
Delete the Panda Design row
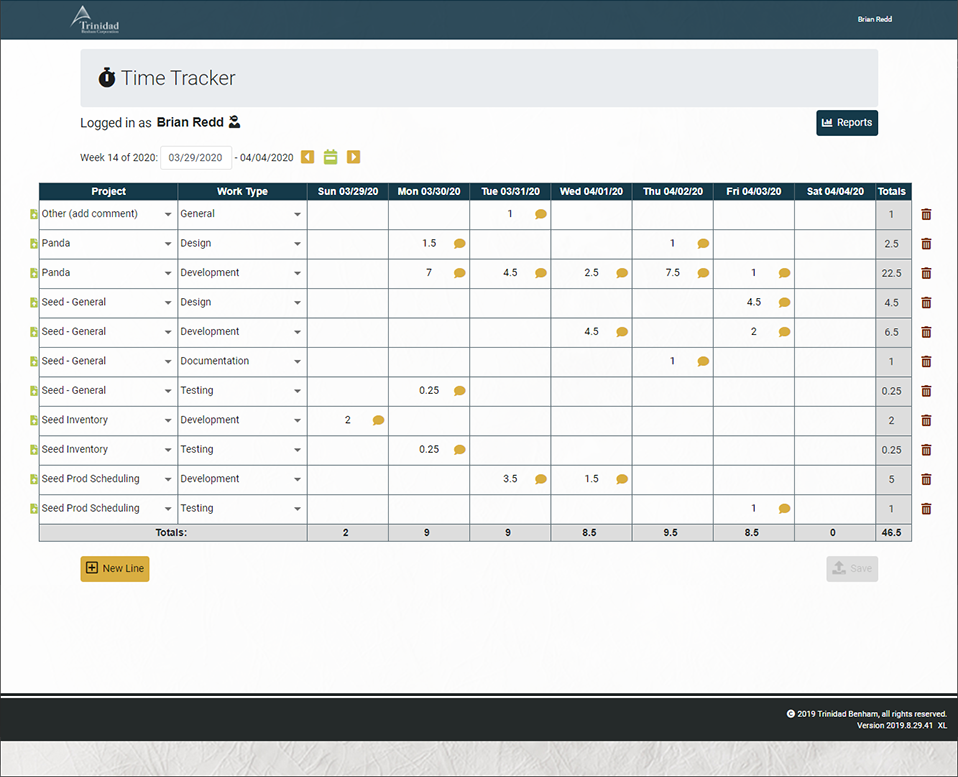point(926,244)
